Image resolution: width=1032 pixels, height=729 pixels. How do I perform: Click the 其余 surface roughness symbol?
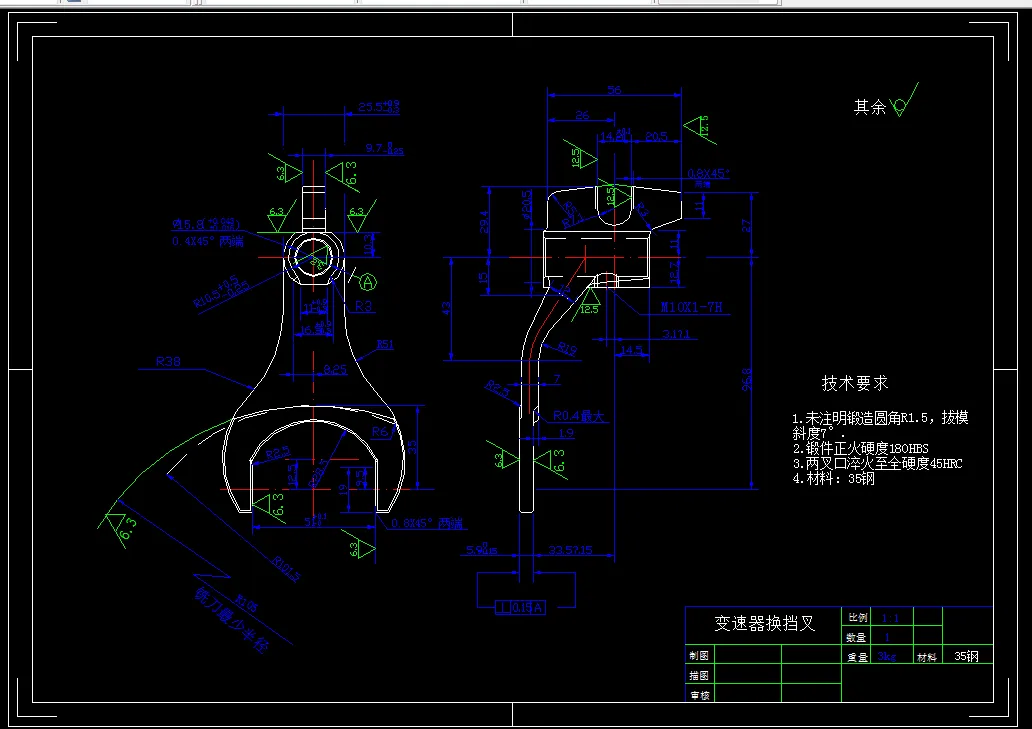pos(896,103)
